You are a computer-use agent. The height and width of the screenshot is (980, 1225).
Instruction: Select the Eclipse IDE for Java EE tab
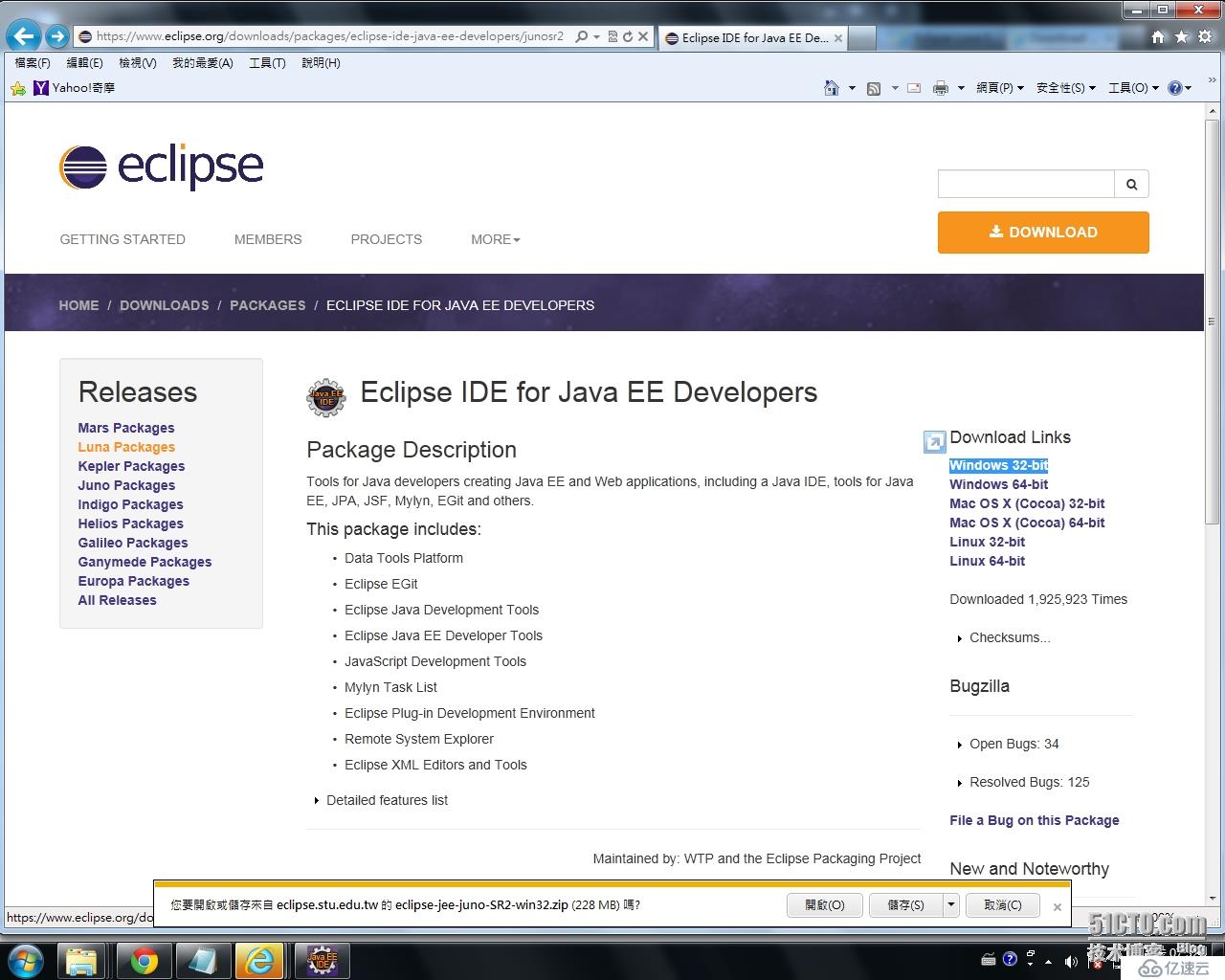[752, 38]
